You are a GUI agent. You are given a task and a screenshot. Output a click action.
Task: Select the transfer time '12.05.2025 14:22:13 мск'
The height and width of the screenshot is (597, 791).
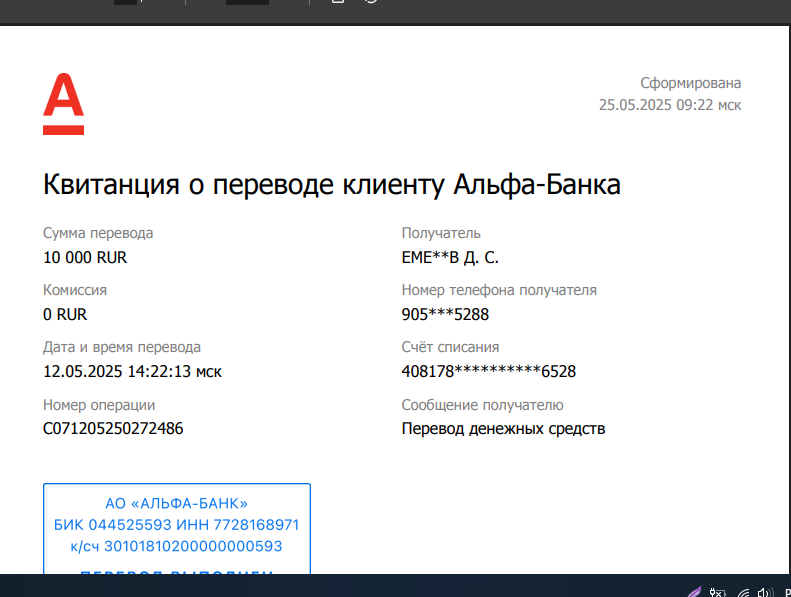coord(132,371)
